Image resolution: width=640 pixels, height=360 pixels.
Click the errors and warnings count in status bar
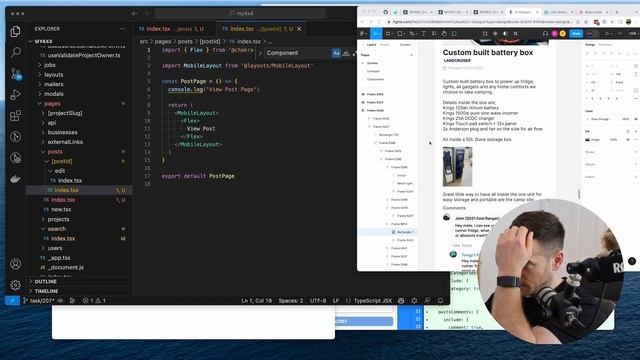(x=94, y=300)
